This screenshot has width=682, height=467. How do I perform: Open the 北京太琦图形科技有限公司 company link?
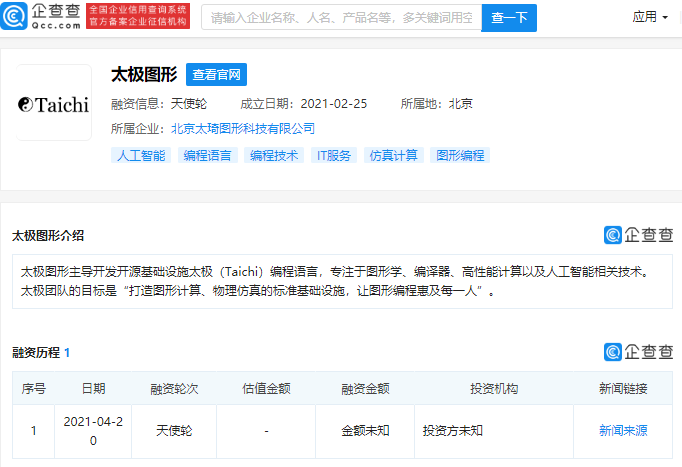coord(243,129)
